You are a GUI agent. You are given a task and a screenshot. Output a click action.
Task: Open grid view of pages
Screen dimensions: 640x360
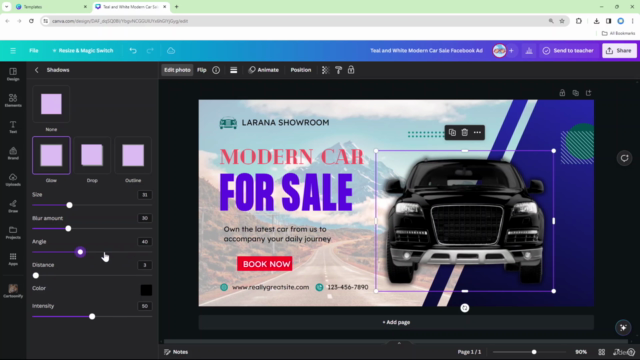click(602, 352)
